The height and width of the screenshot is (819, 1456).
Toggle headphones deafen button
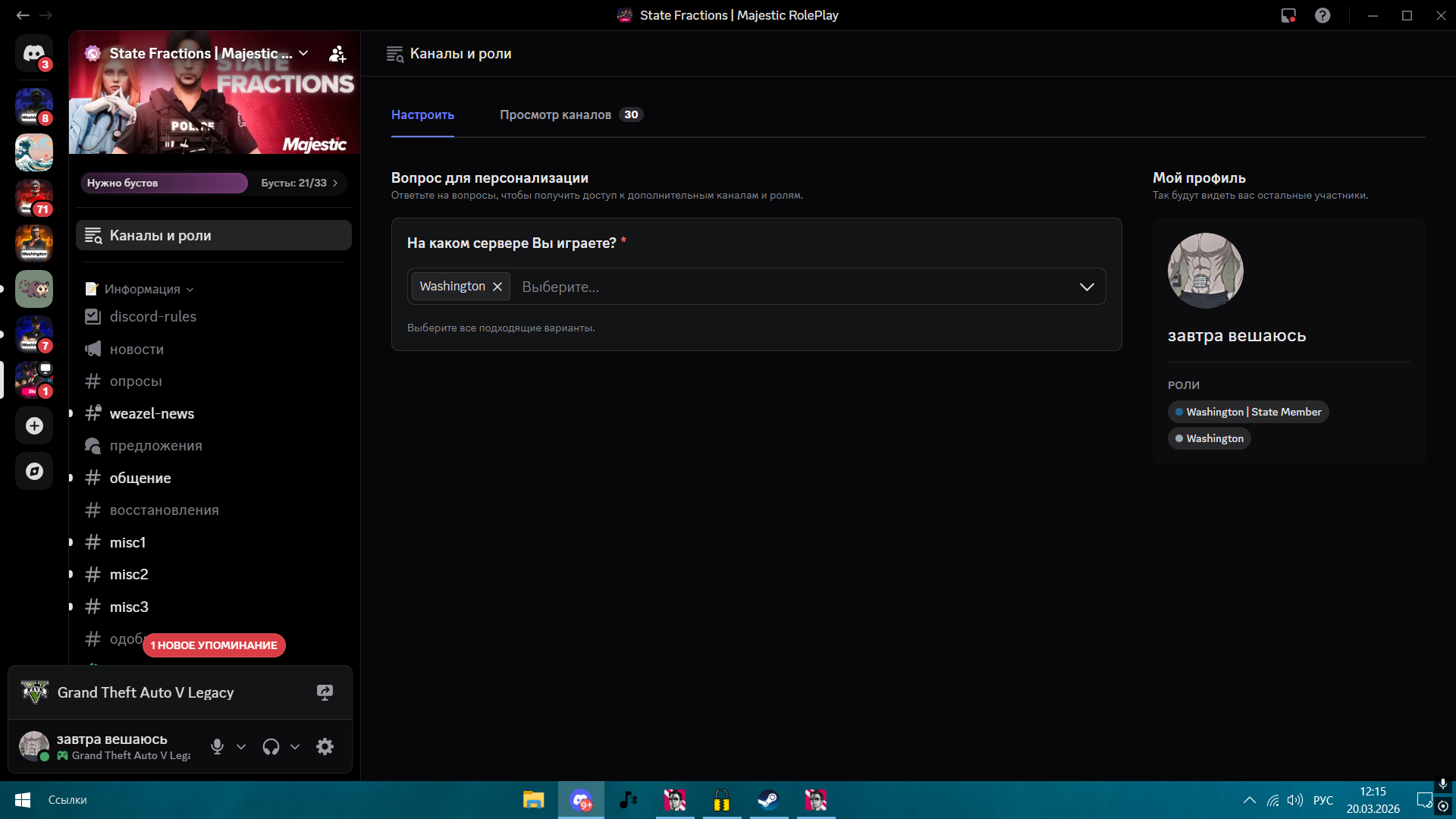tap(271, 746)
